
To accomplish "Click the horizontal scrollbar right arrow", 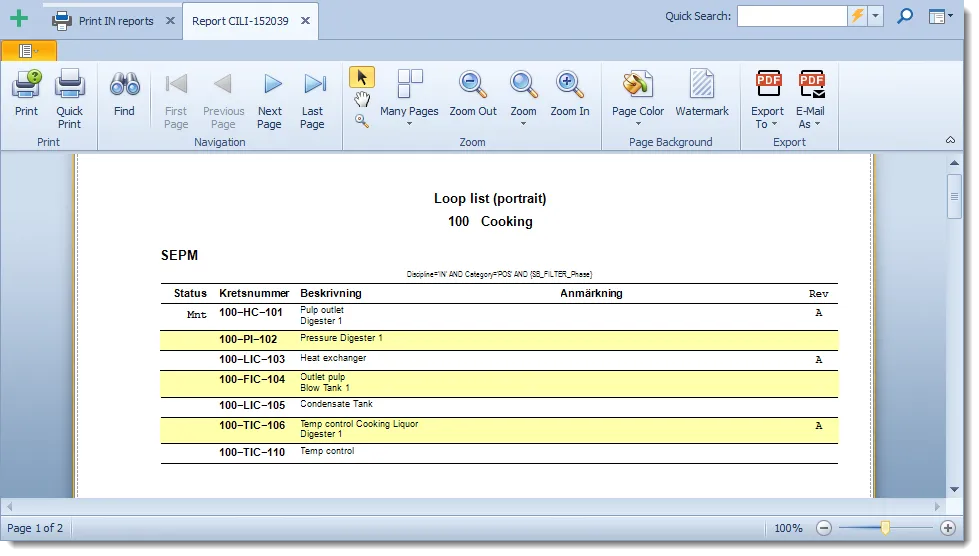I will coord(937,507).
